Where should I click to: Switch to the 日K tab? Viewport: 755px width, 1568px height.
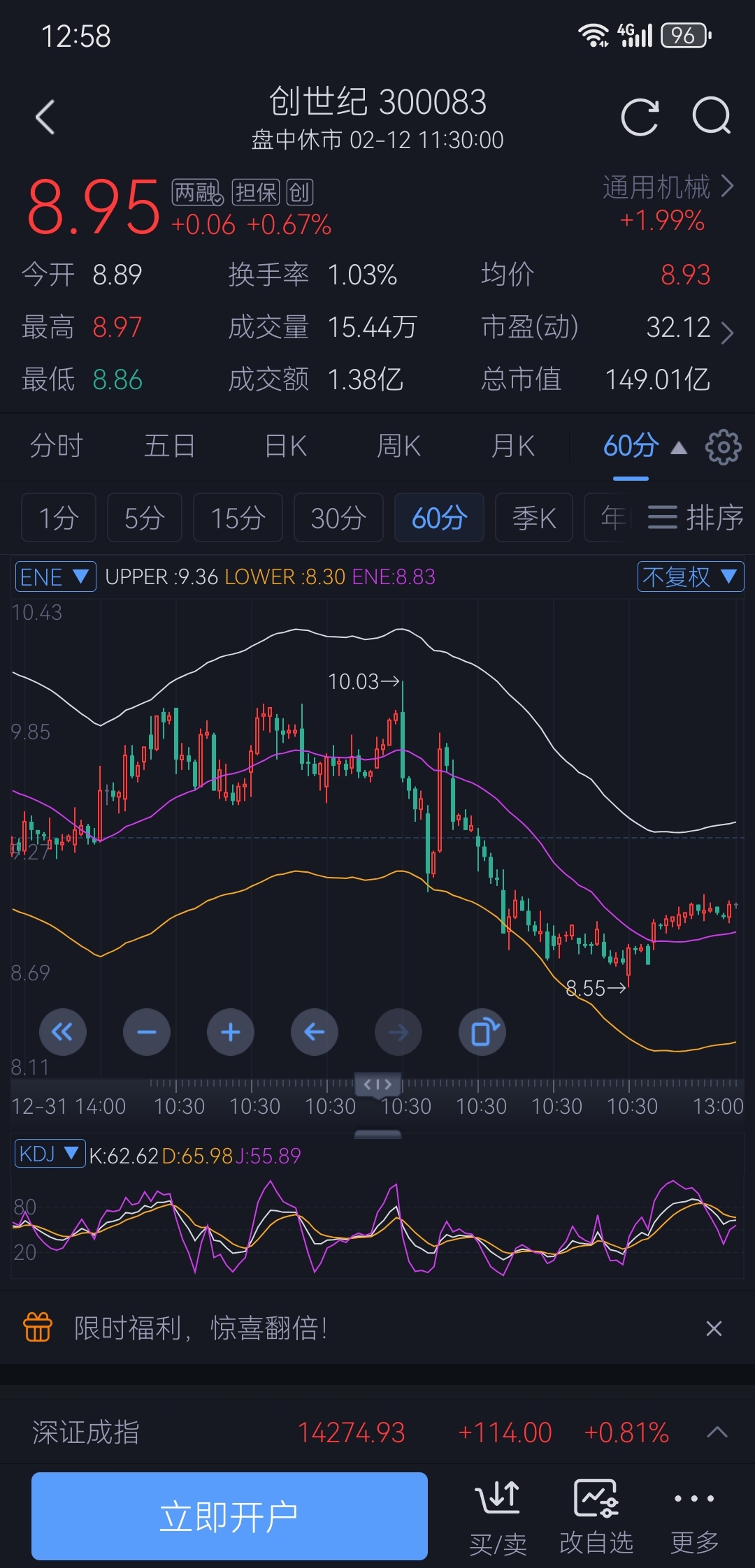click(x=286, y=446)
